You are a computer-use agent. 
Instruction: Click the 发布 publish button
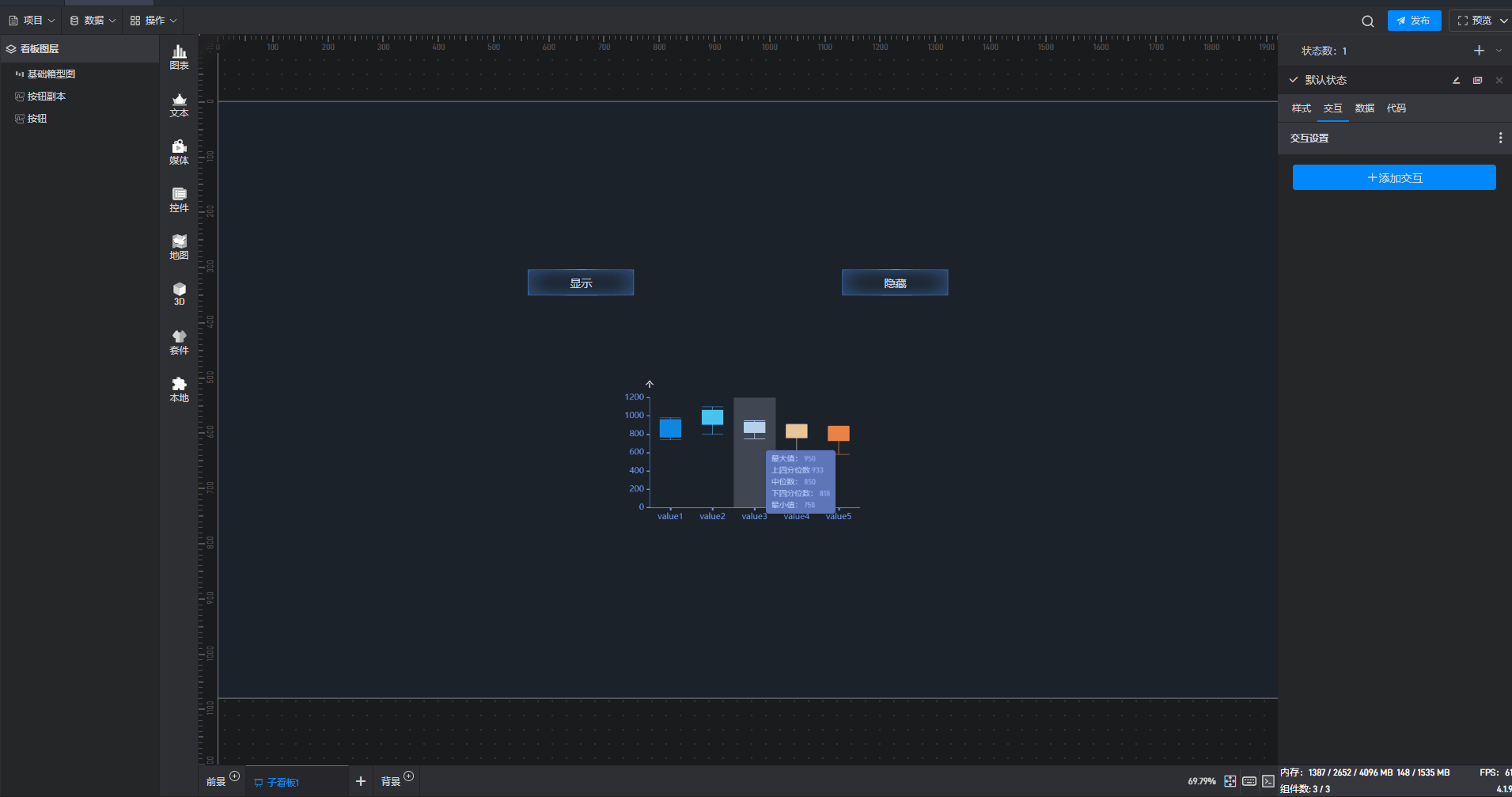(1414, 21)
